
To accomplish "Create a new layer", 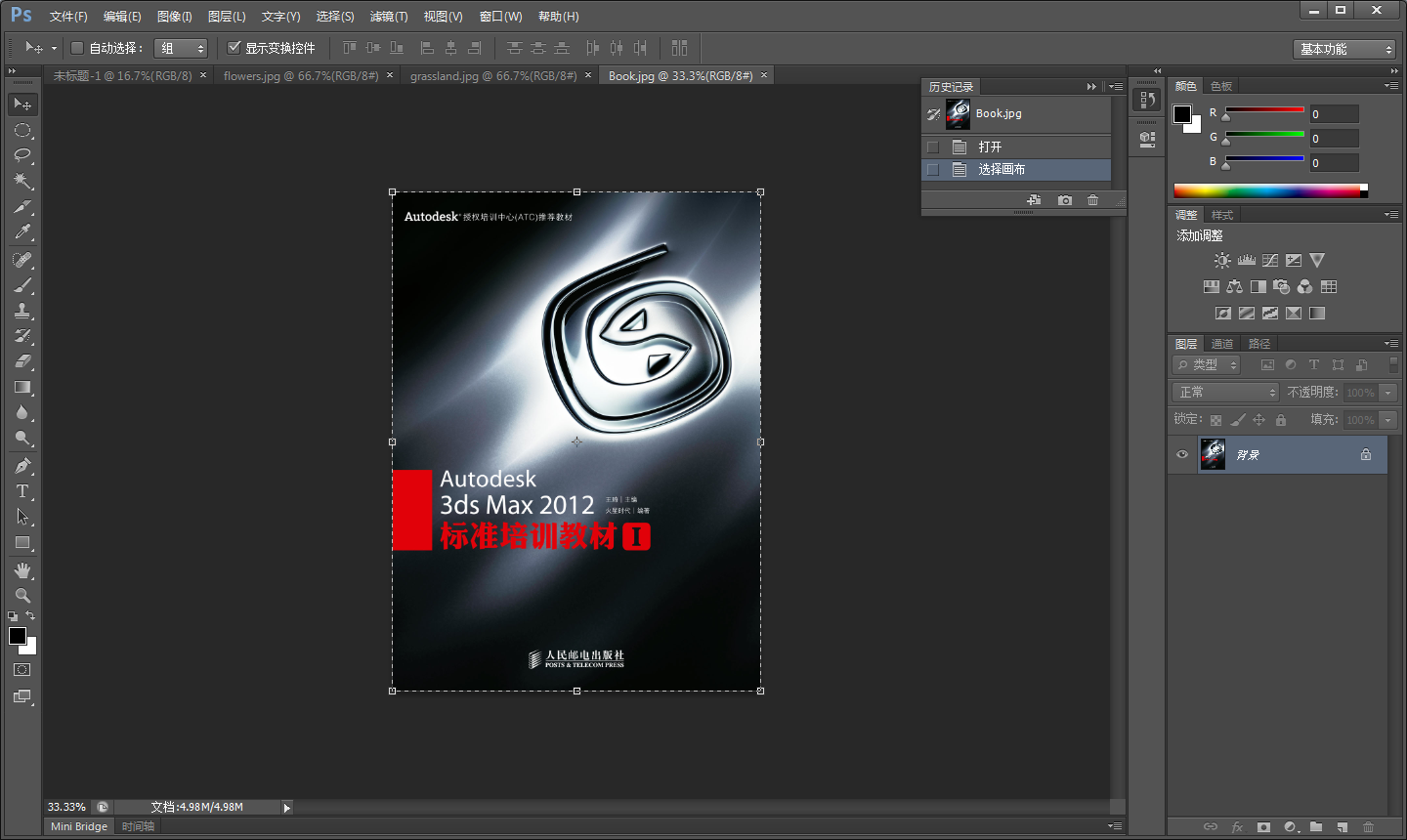I will pos(1343,827).
